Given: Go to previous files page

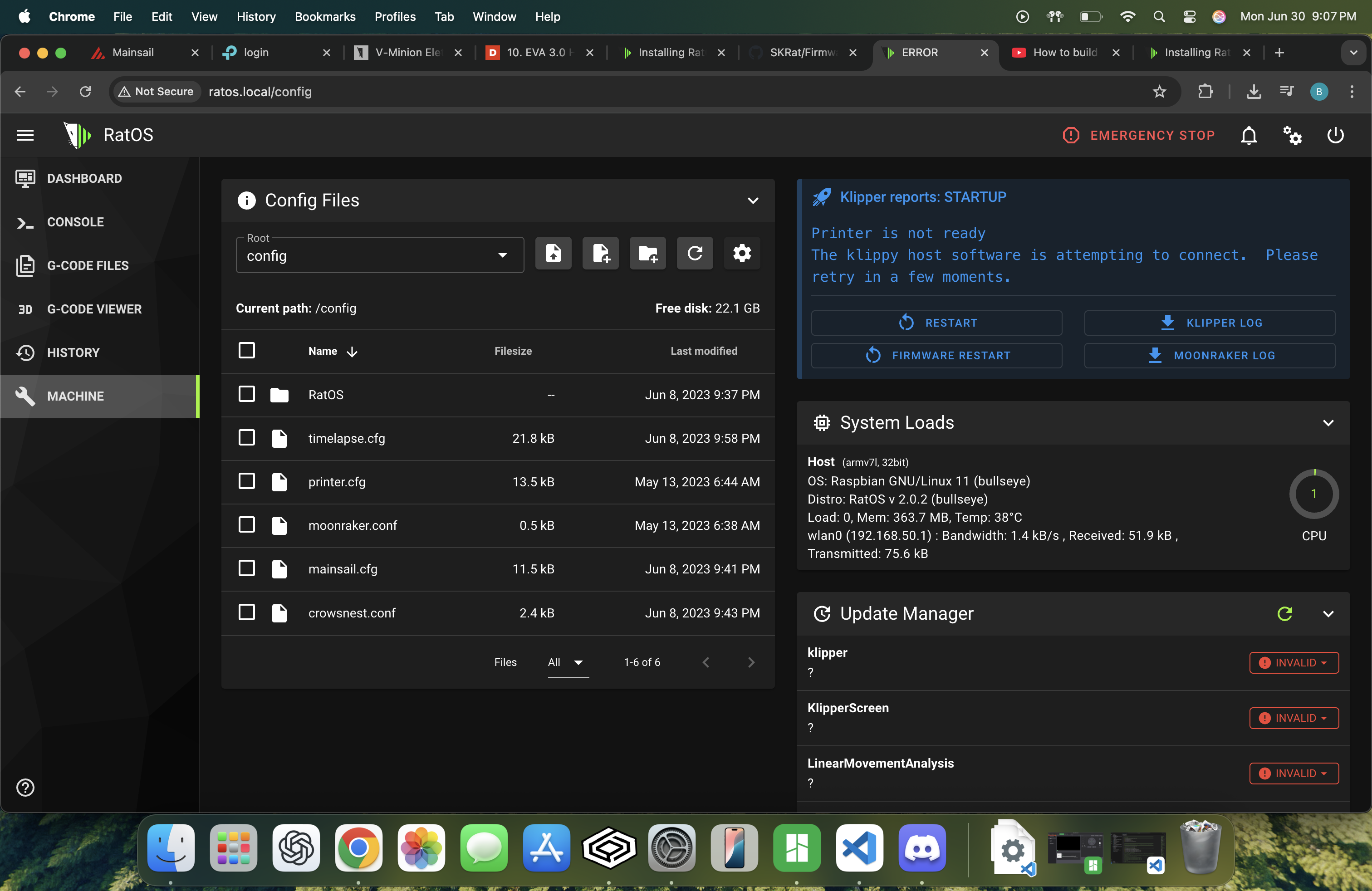Looking at the screenshot, I should click(x=706, y=662).
